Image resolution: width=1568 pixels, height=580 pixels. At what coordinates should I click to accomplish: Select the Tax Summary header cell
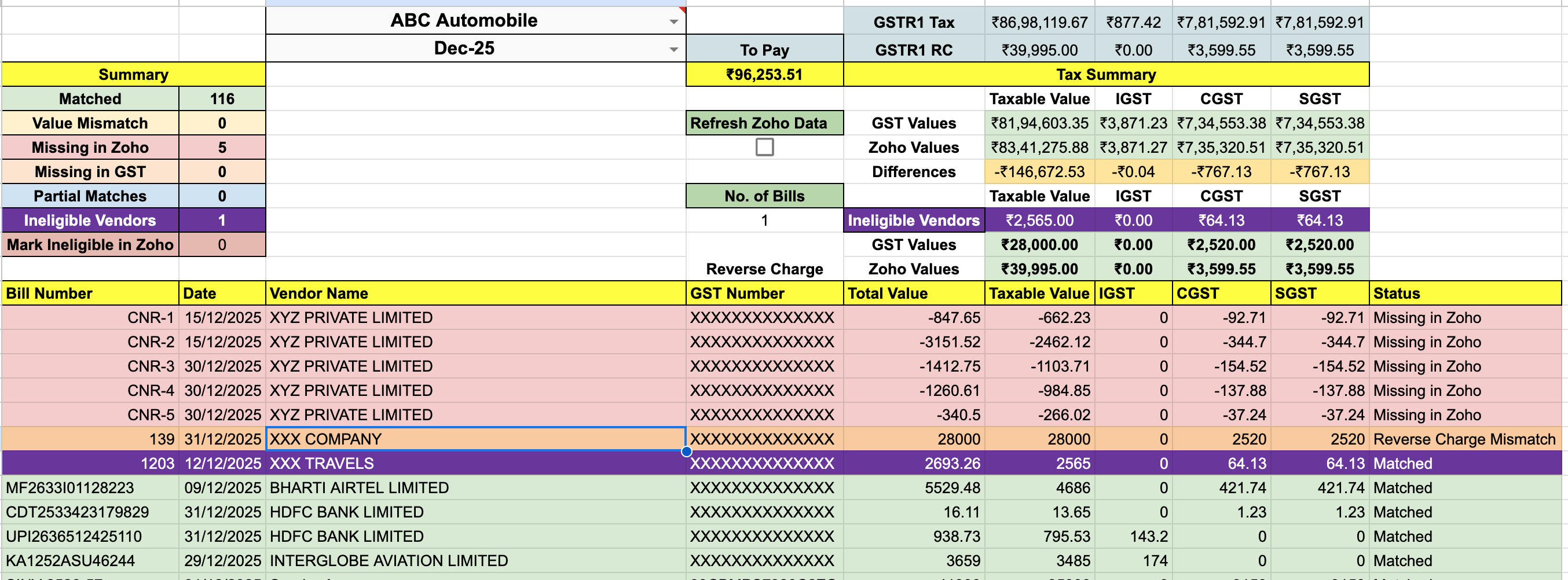[x=1105, y=74]
